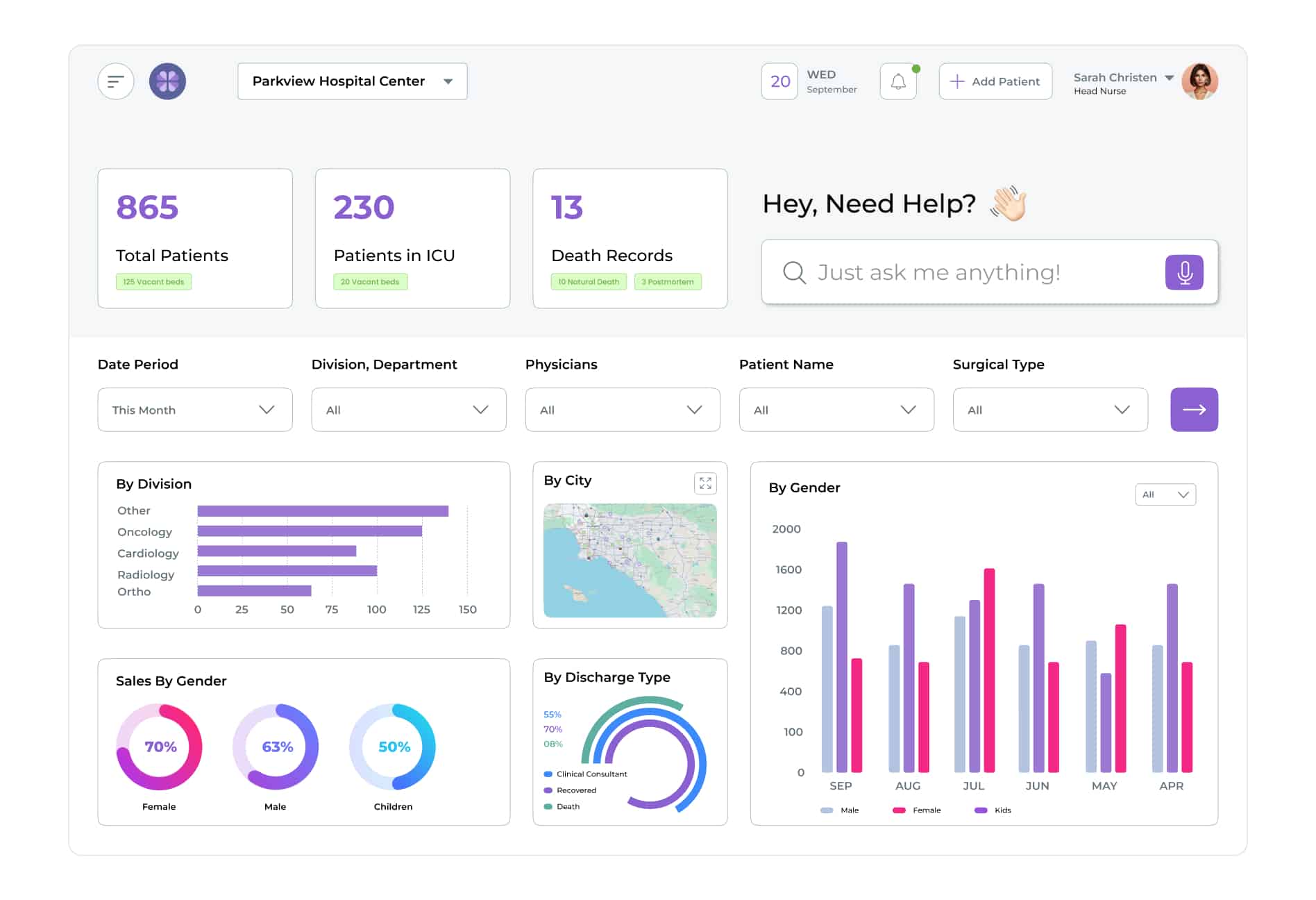The width and height of the screenshot is (1316, 900).
Task: Open the Parkview Hospital Center selector
Action: tap(352, 81)
